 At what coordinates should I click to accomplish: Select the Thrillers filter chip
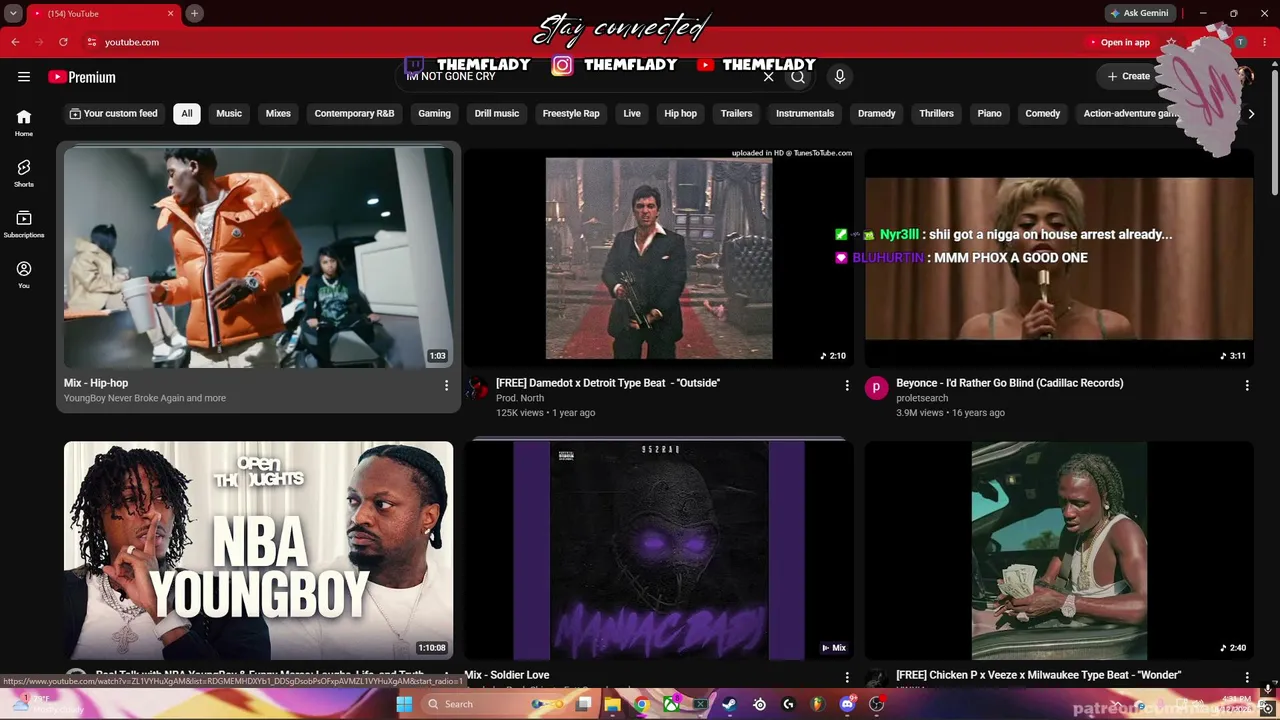(x=937, y=113)
